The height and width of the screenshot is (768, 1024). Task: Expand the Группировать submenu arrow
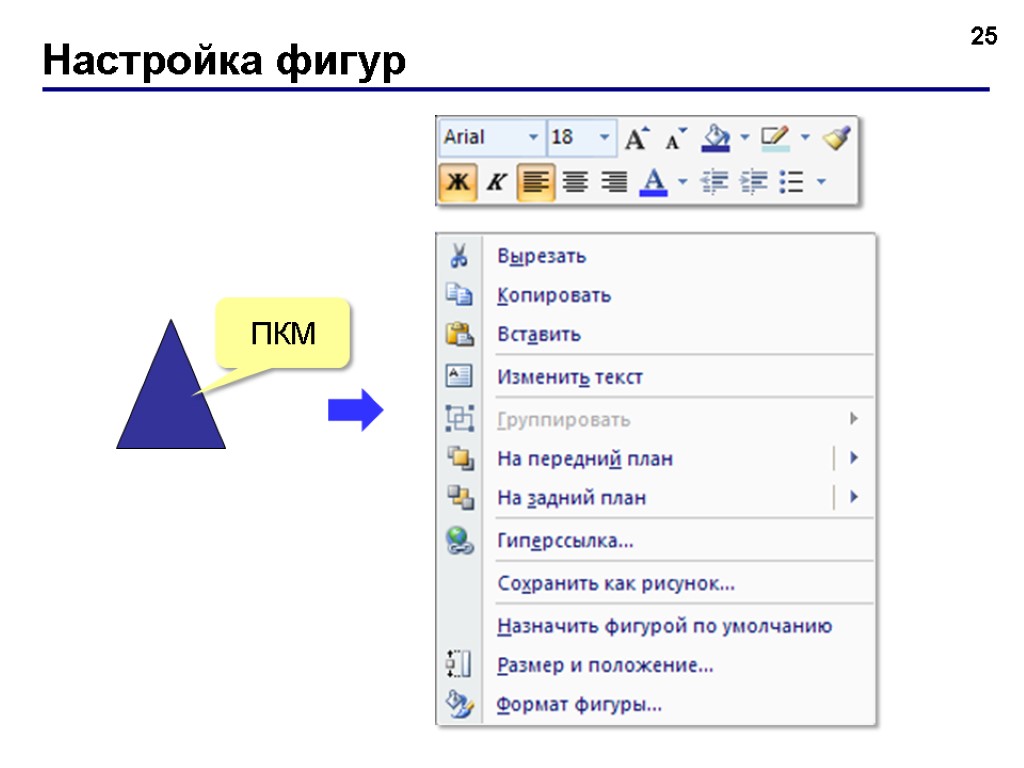854,419
